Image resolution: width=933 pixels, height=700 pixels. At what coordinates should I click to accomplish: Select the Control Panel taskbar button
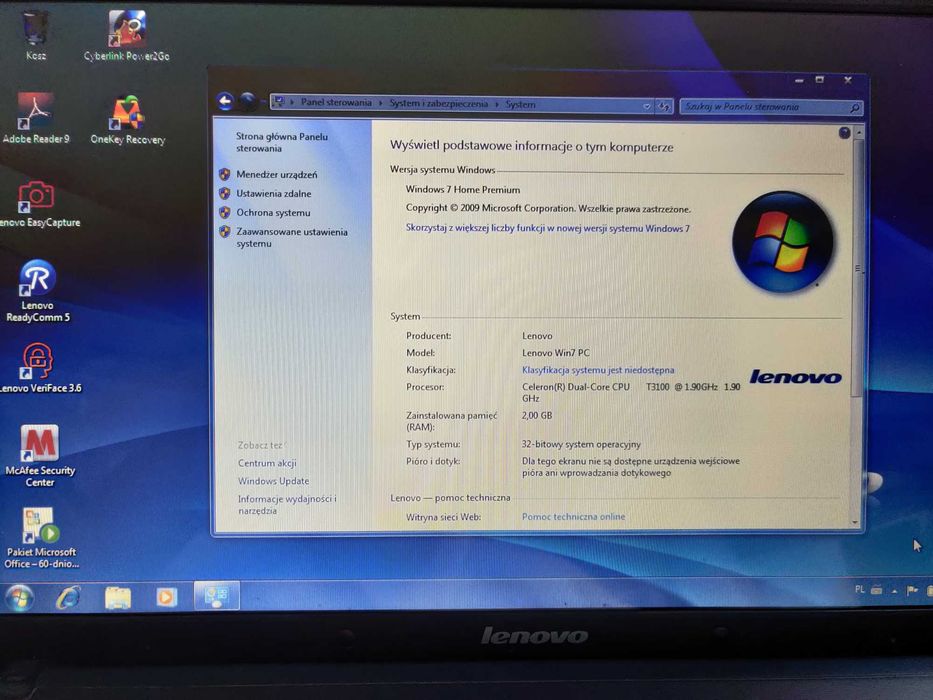[x=217, y=595]
